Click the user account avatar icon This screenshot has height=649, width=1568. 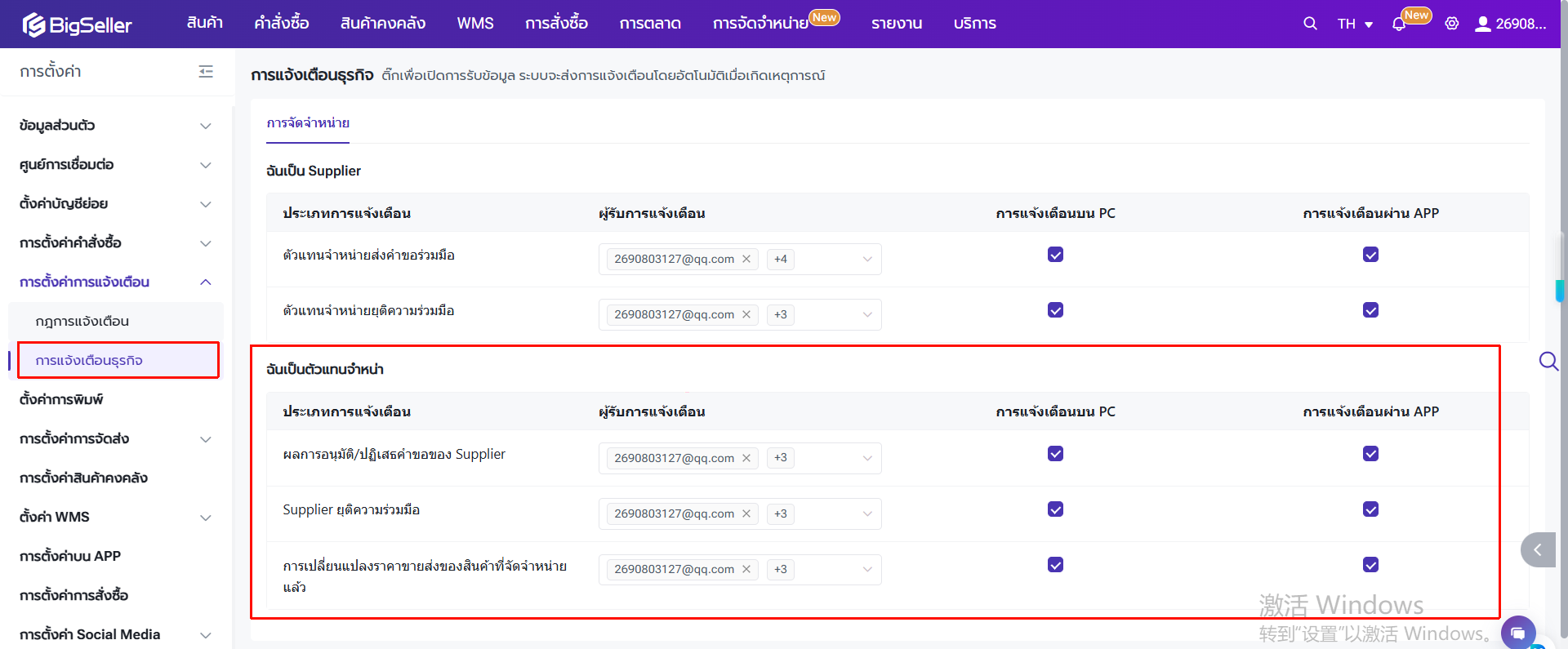tap(1482, 24)
